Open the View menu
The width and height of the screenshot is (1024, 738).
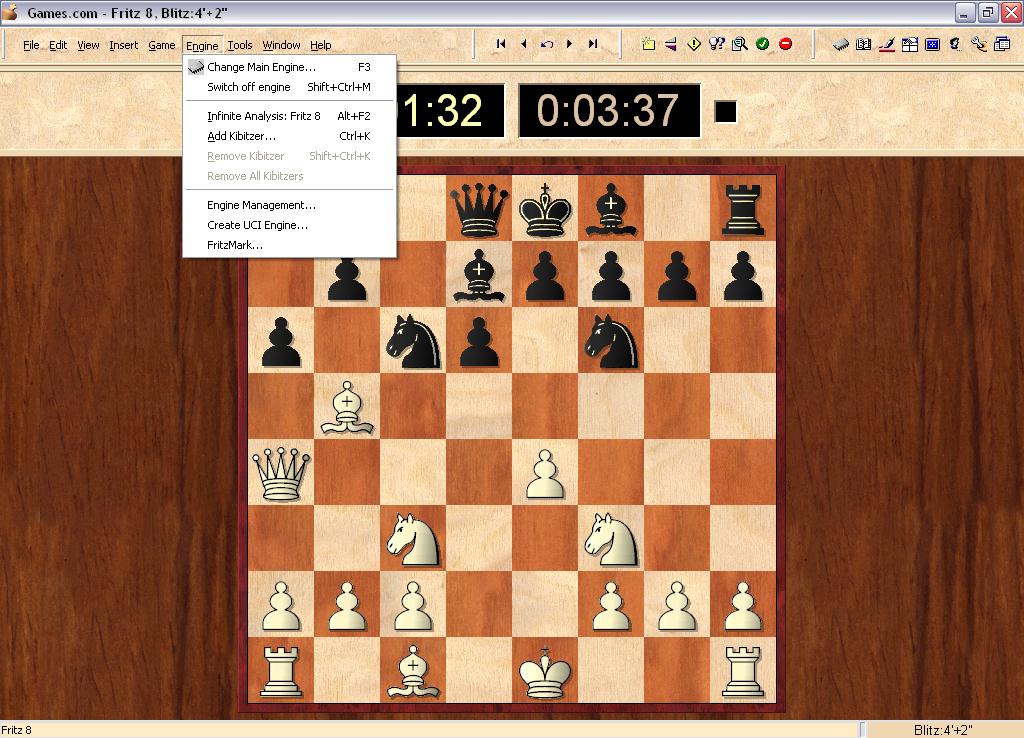(88, 45)
